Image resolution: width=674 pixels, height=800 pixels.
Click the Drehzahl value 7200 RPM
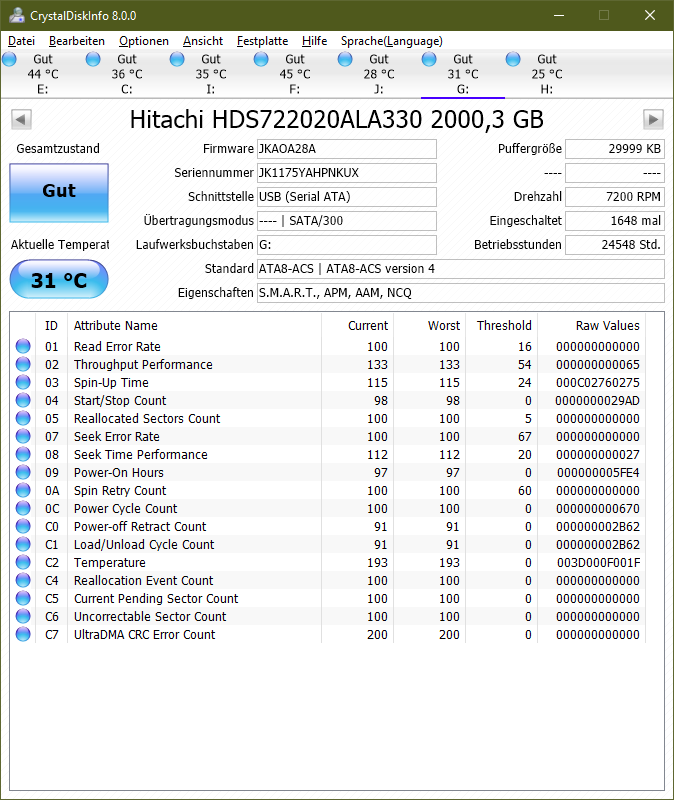tap(615, 197)
